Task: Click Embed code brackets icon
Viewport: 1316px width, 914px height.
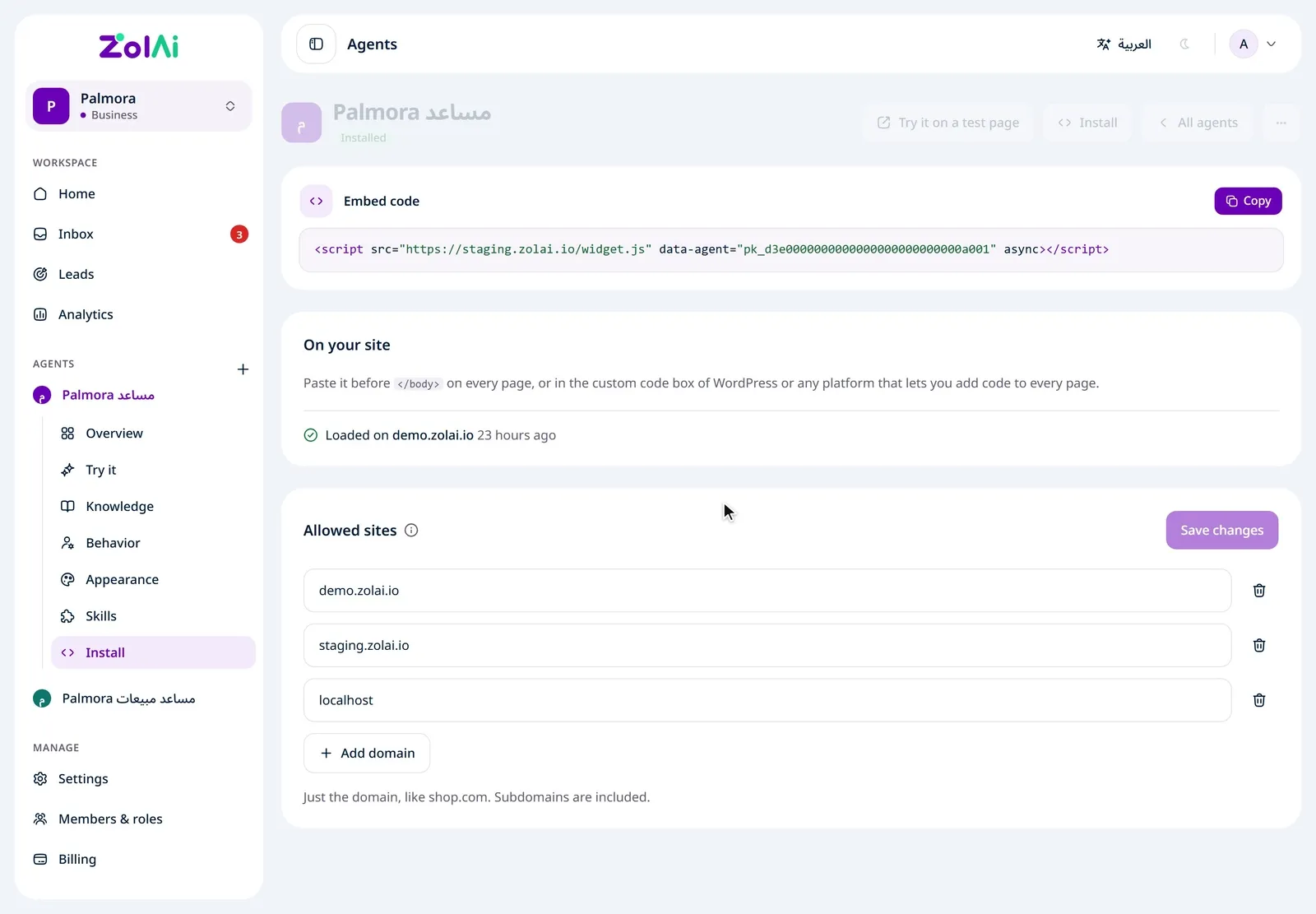Action: (x=316, y=201)
